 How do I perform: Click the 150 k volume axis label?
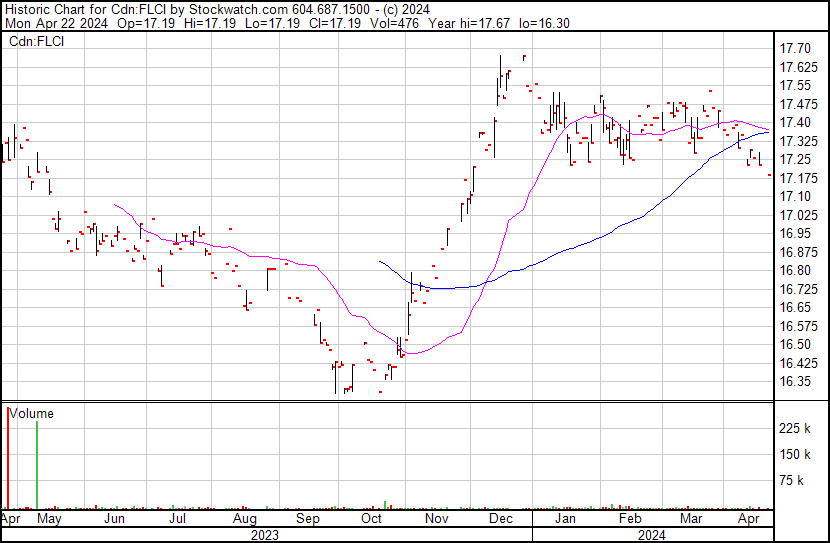[x=795, y=454]
